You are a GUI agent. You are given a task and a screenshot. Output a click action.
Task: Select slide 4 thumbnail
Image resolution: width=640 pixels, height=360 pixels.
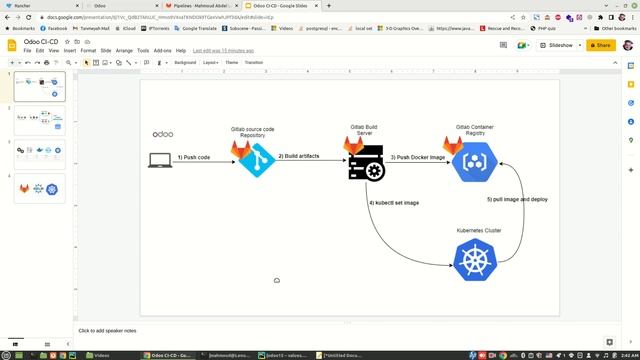40,189
